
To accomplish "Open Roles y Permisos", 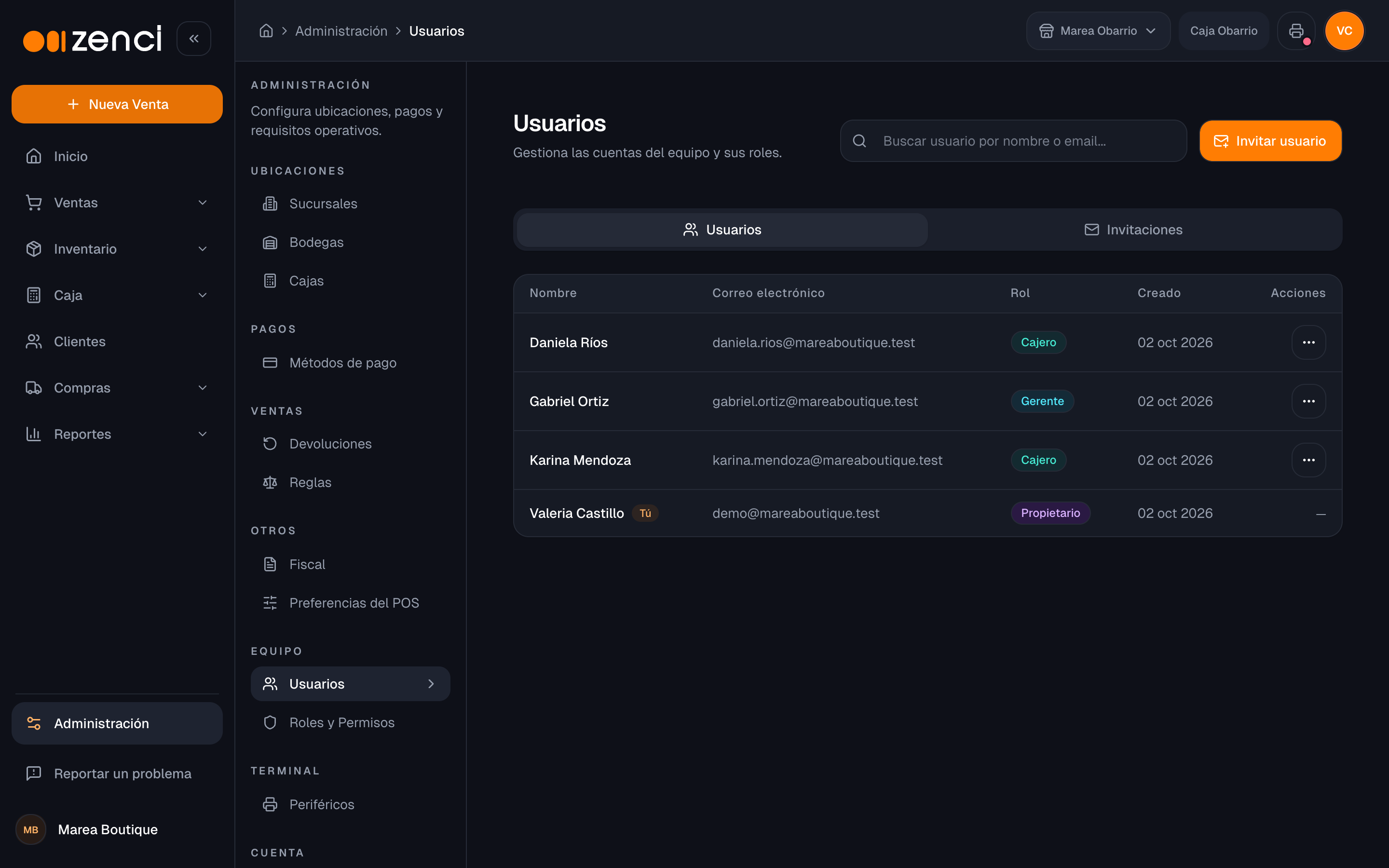I will [350, 722].
